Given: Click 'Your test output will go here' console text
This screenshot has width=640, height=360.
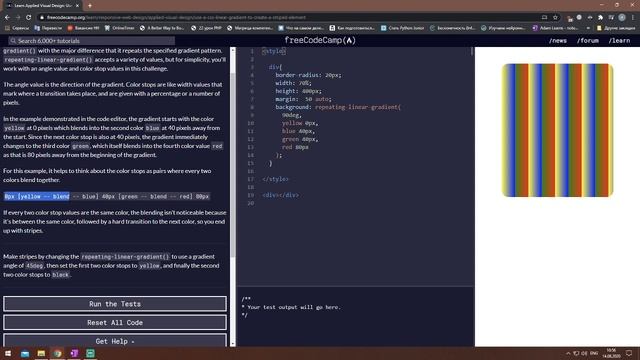Looking at the screenshot, I should point(293,307).
